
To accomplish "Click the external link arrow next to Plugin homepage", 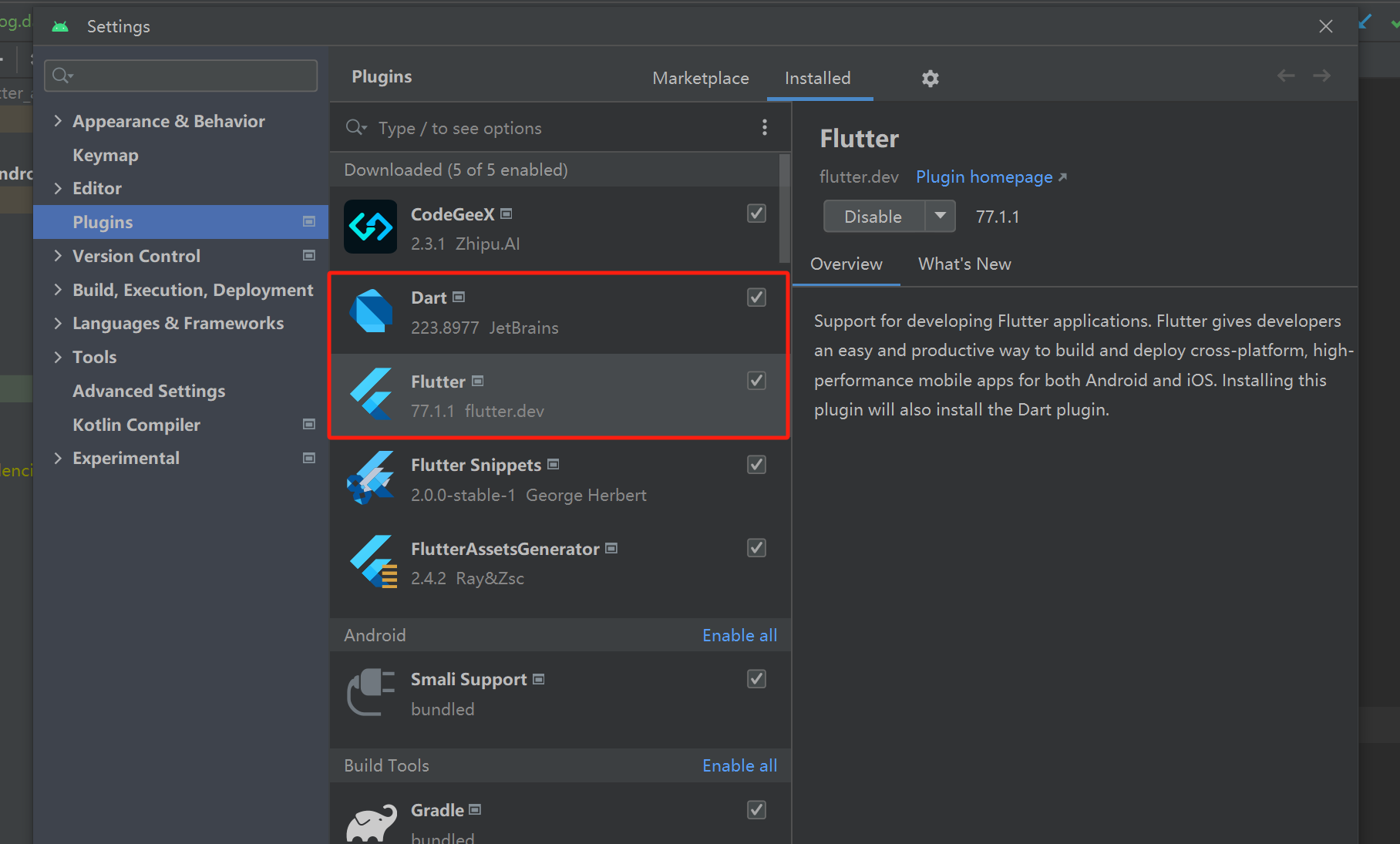I will 1062,177.
